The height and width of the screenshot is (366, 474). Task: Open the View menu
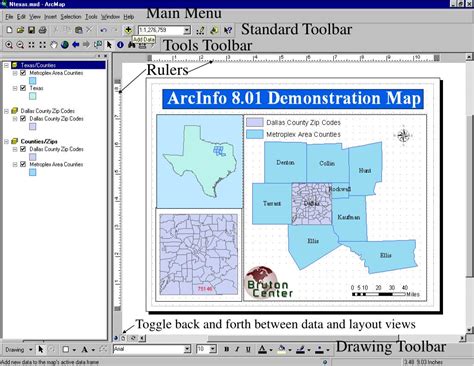[35, 17]
